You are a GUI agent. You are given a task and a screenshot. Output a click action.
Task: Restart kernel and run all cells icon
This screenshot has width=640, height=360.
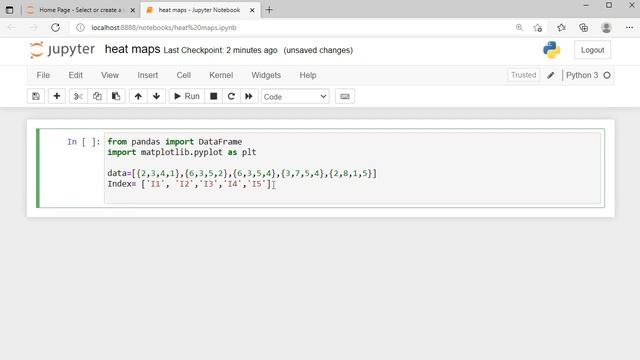249,96
